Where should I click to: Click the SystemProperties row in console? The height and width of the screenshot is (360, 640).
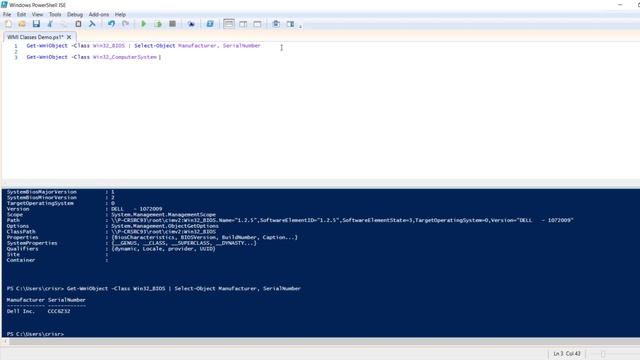tap(131, 243)
